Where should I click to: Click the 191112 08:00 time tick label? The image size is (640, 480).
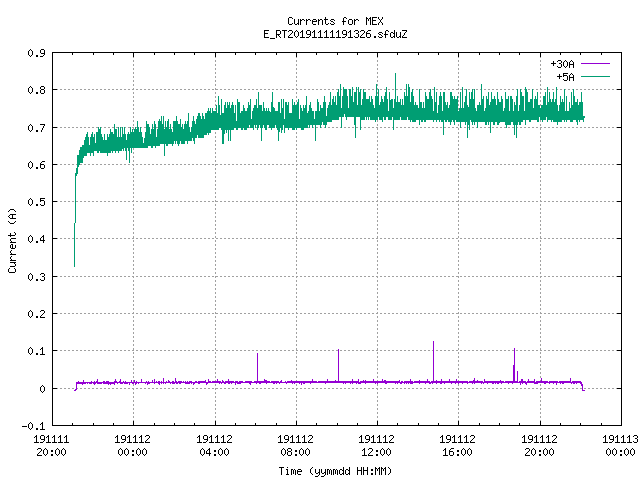point(295,446)
